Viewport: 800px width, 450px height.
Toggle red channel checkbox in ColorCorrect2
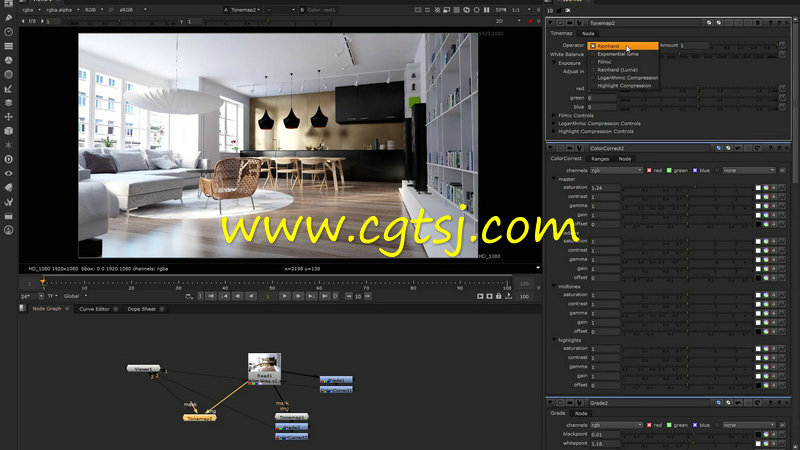649,170
